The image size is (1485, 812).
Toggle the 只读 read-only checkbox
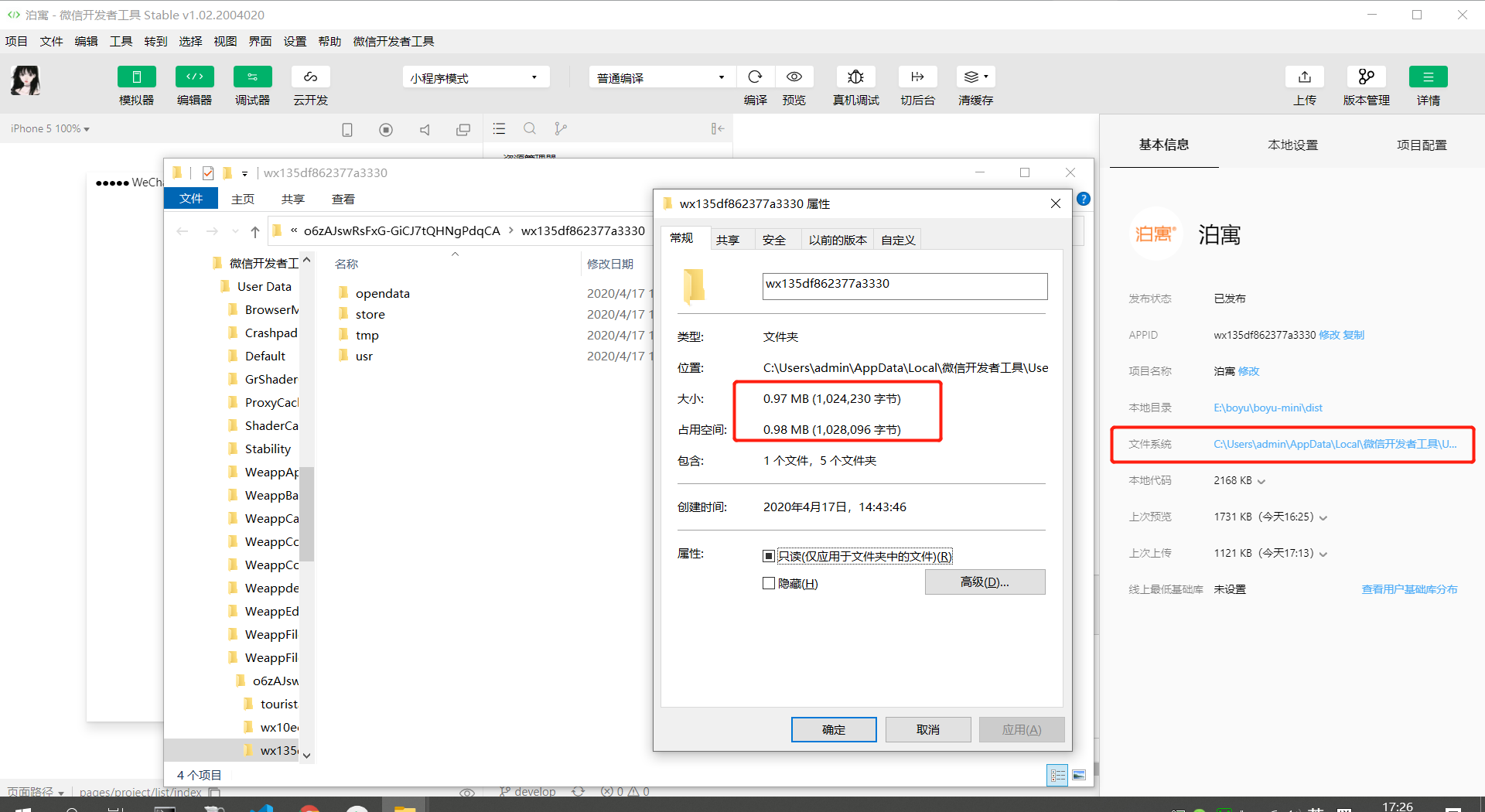click(x=769, y=556)
